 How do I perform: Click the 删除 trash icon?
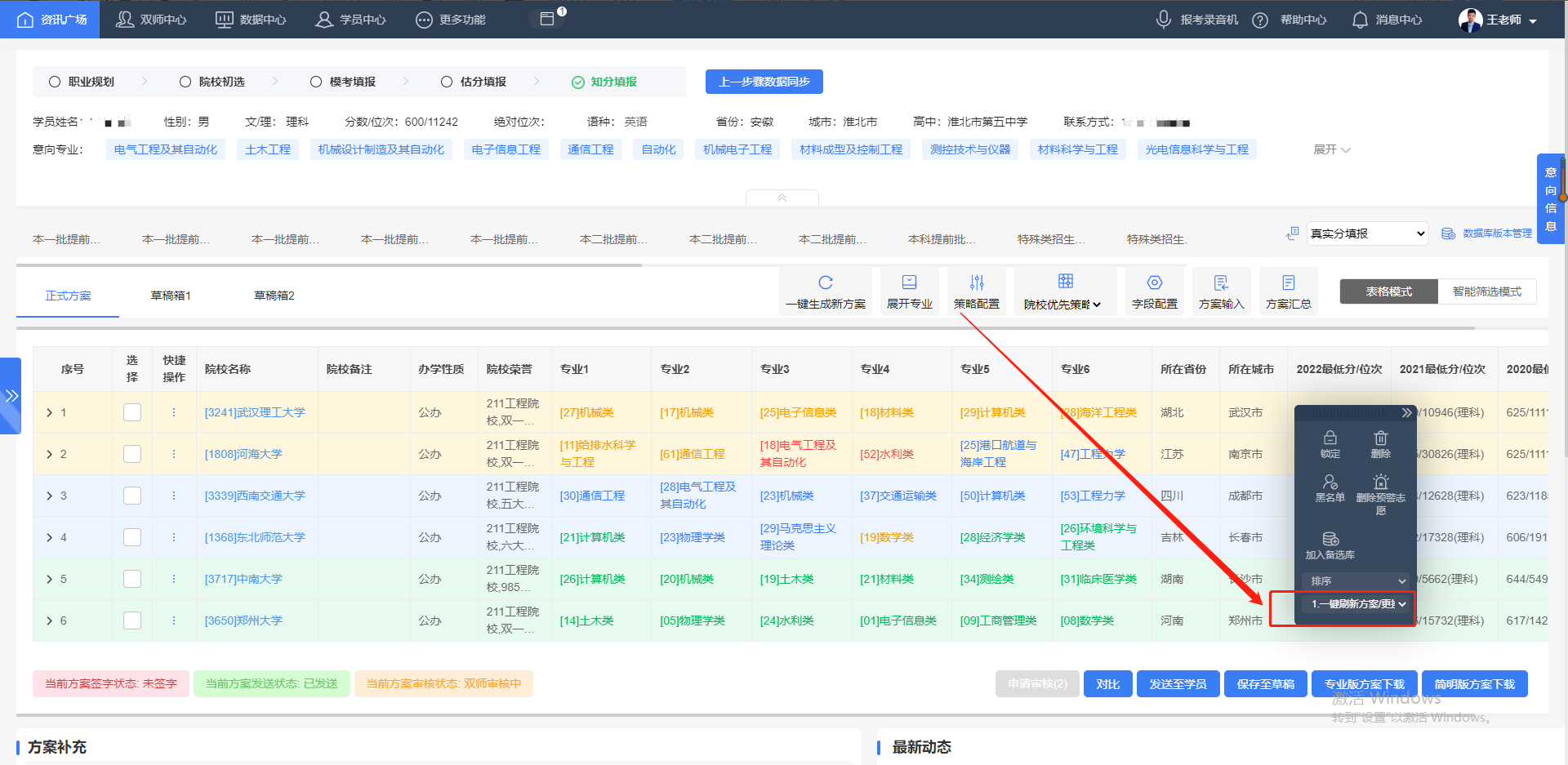click(x=1380, y=437)
